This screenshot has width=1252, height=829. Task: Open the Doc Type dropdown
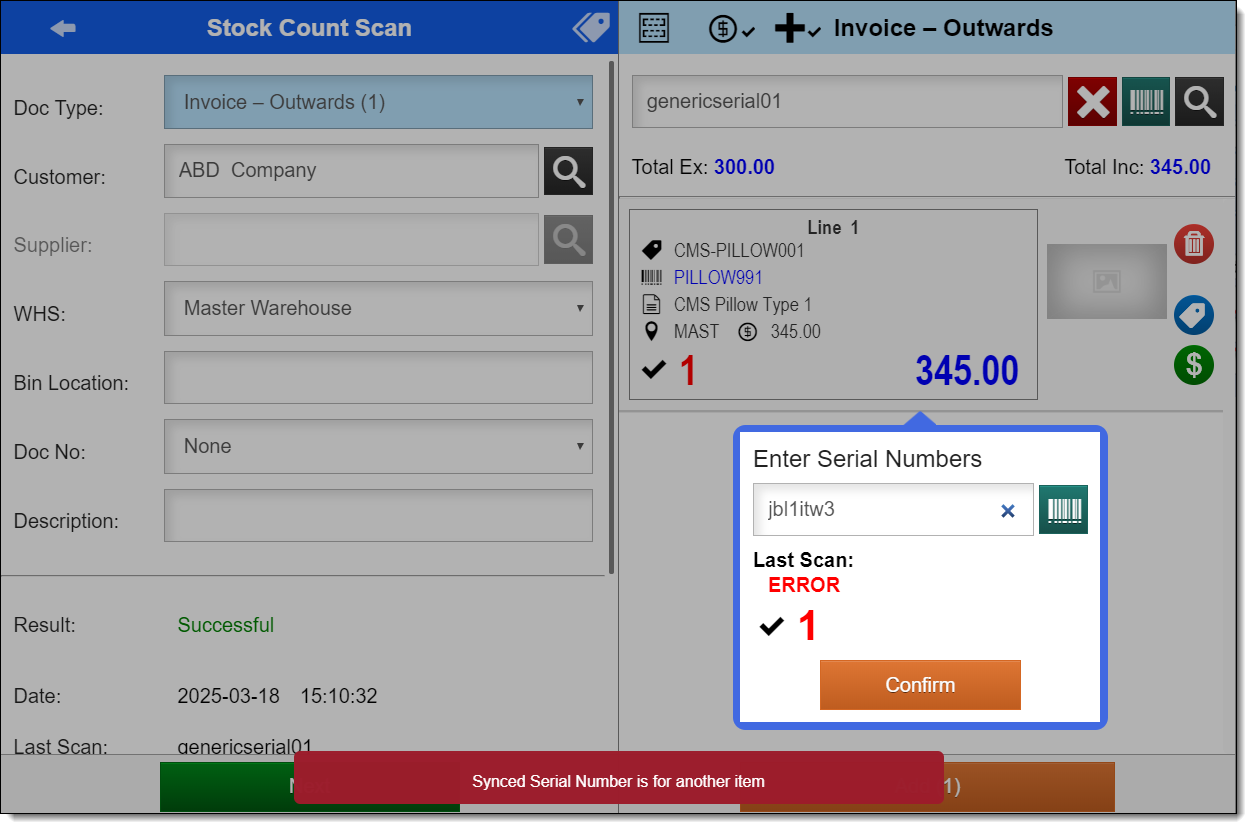(x=378, y=102)
